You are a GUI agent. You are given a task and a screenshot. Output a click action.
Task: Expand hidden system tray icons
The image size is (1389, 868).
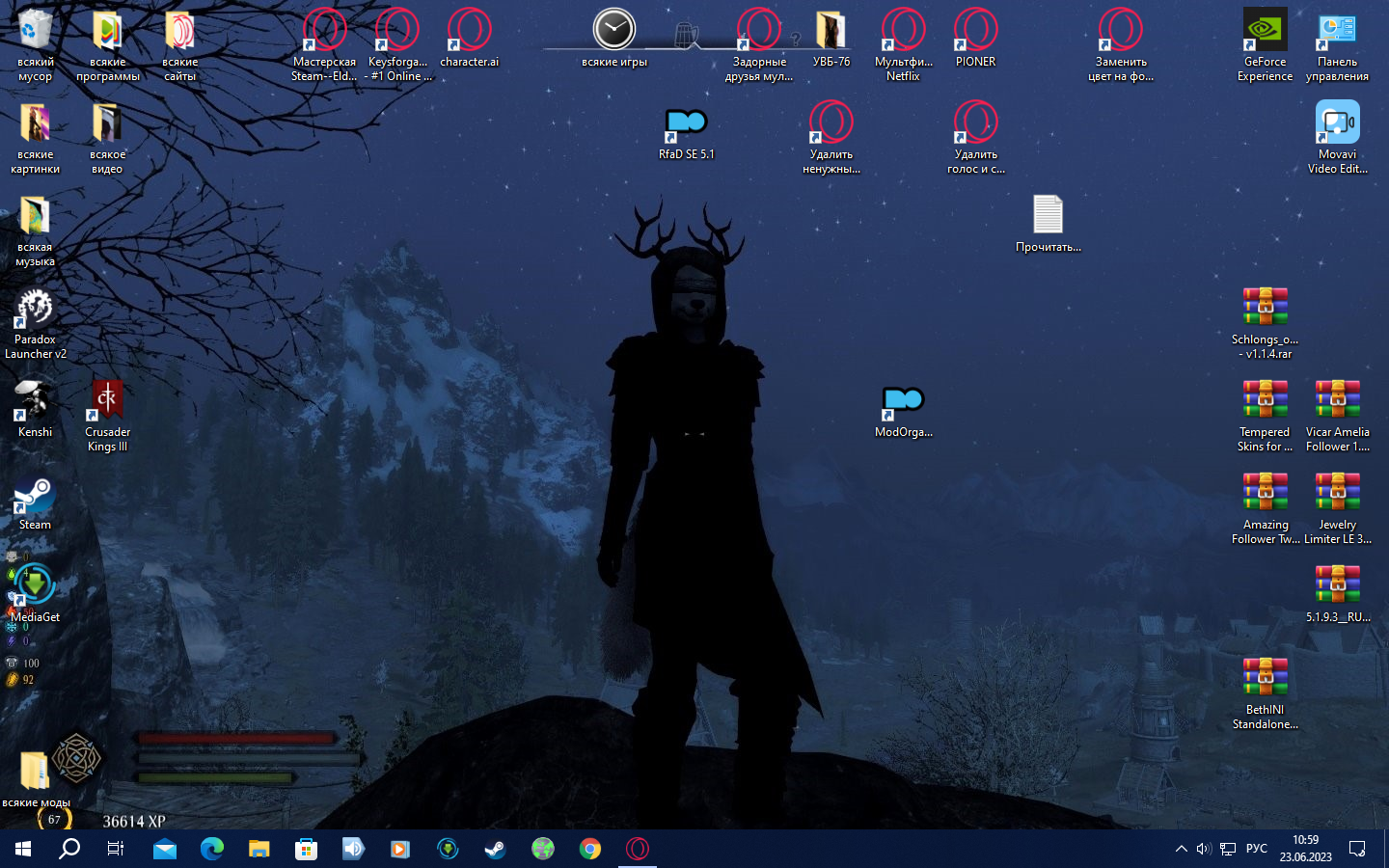click(1181, 849)
